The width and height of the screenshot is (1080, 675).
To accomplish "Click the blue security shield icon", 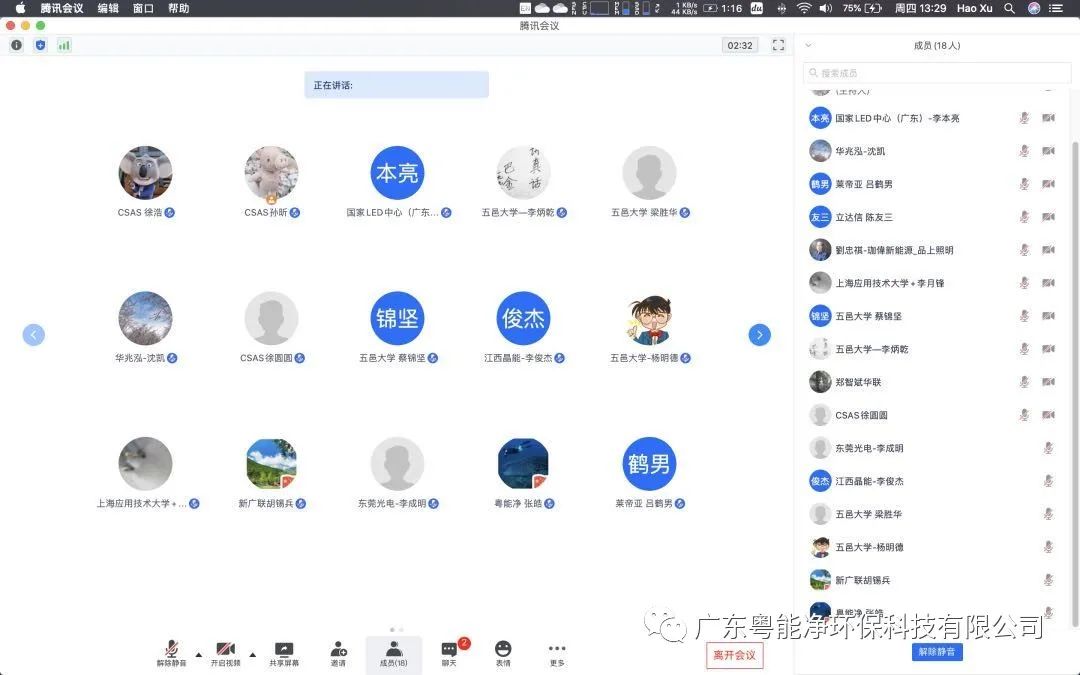I will (40, 45).
